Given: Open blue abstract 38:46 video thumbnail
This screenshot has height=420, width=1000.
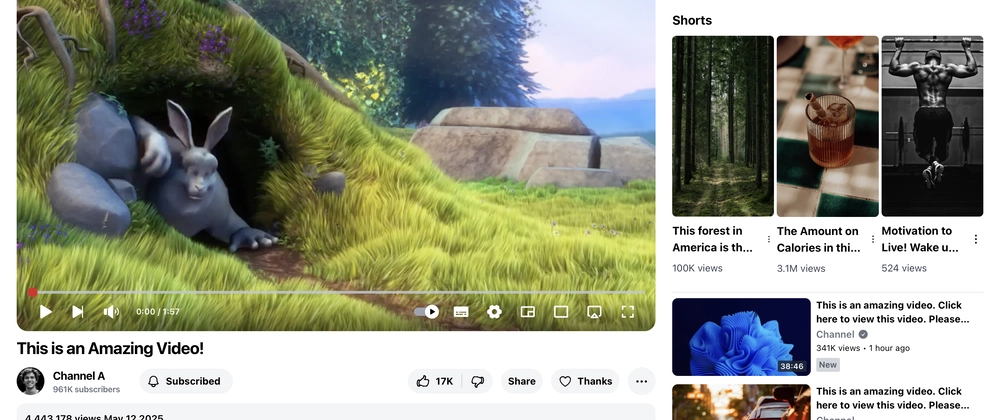Looking at the screenshot, I should tap(741, 337).
